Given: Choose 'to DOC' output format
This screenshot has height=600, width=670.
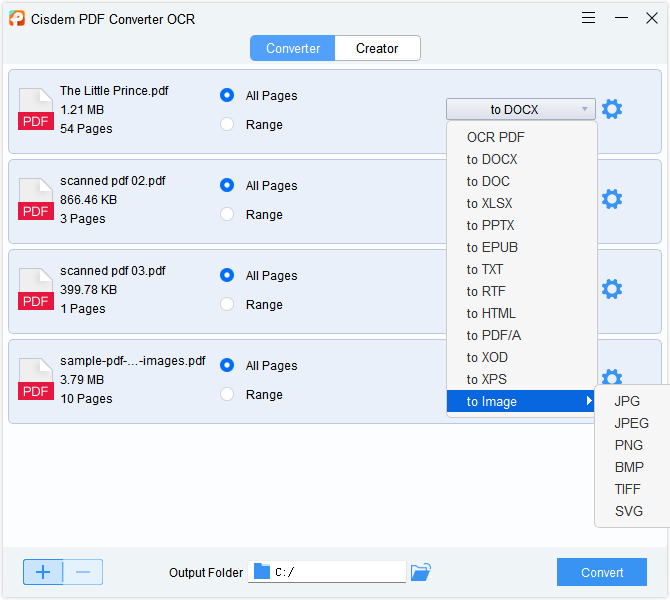Looking at the screenshot, I should coord(521,181).
